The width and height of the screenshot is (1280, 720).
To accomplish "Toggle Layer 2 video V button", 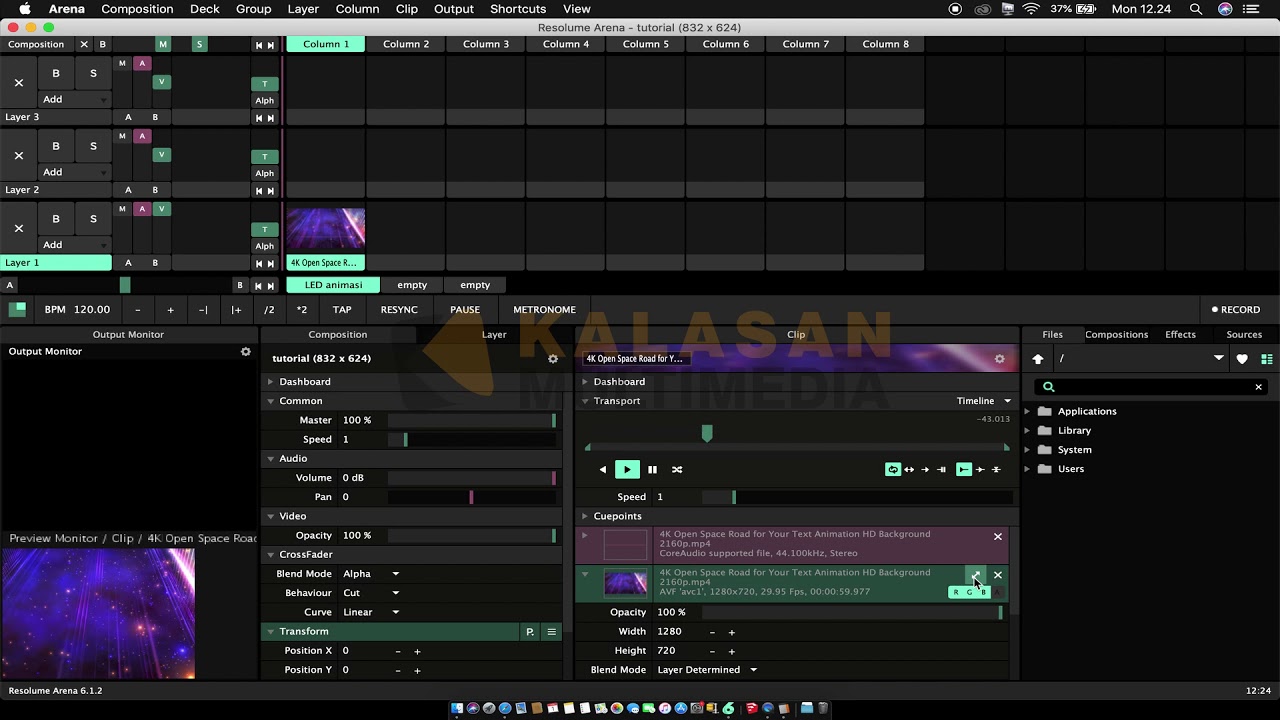I will pos(161,155).
